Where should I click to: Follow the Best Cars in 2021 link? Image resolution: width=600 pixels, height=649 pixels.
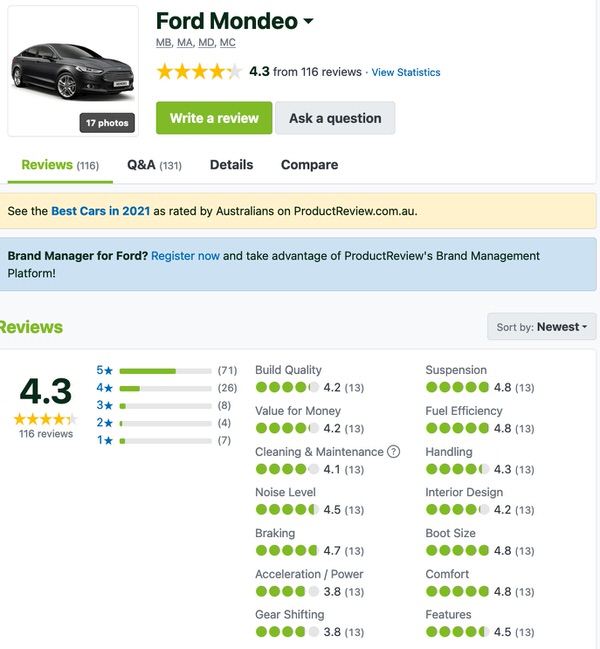point(101,211)
